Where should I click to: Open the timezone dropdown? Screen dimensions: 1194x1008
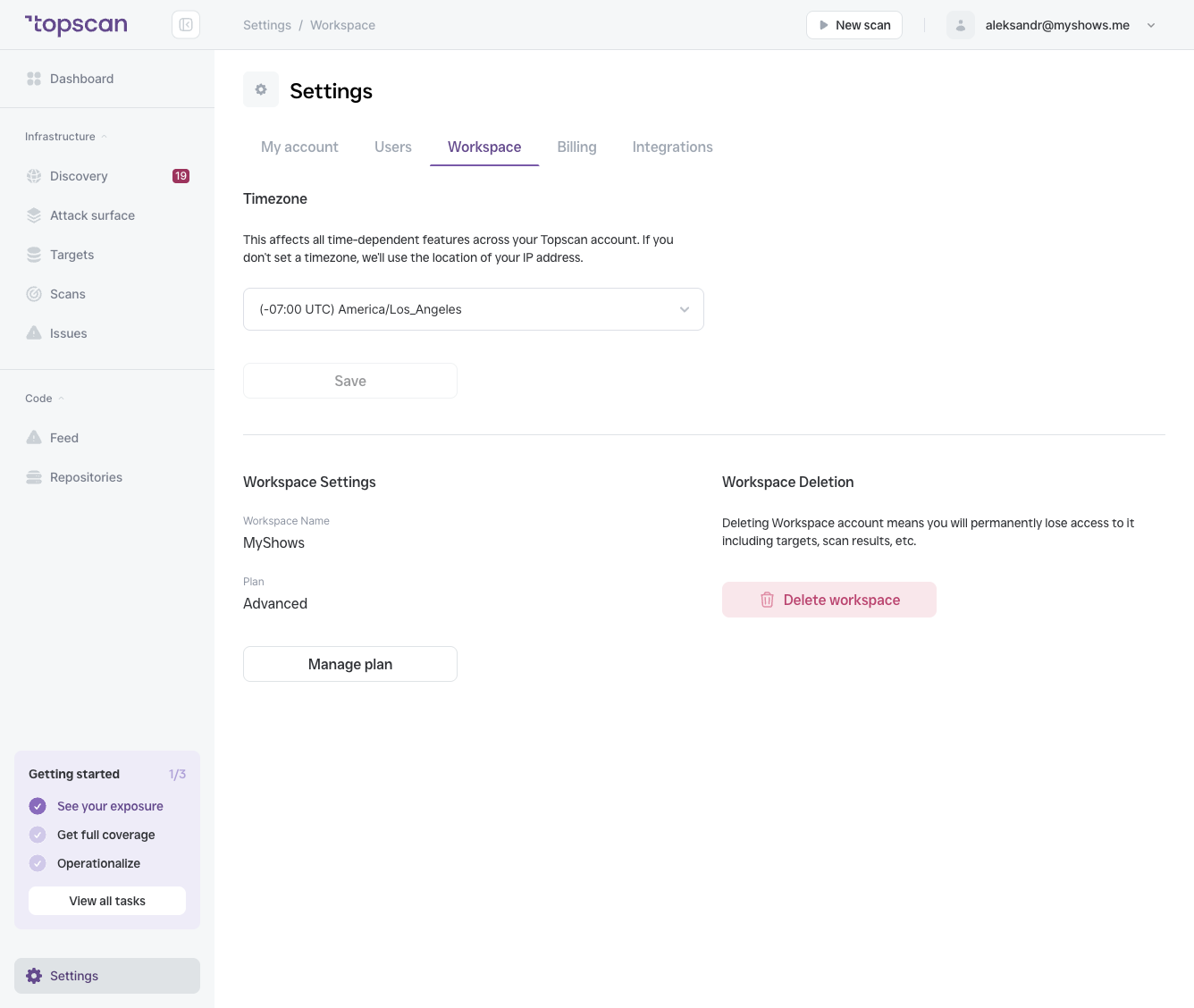[474, 309]
